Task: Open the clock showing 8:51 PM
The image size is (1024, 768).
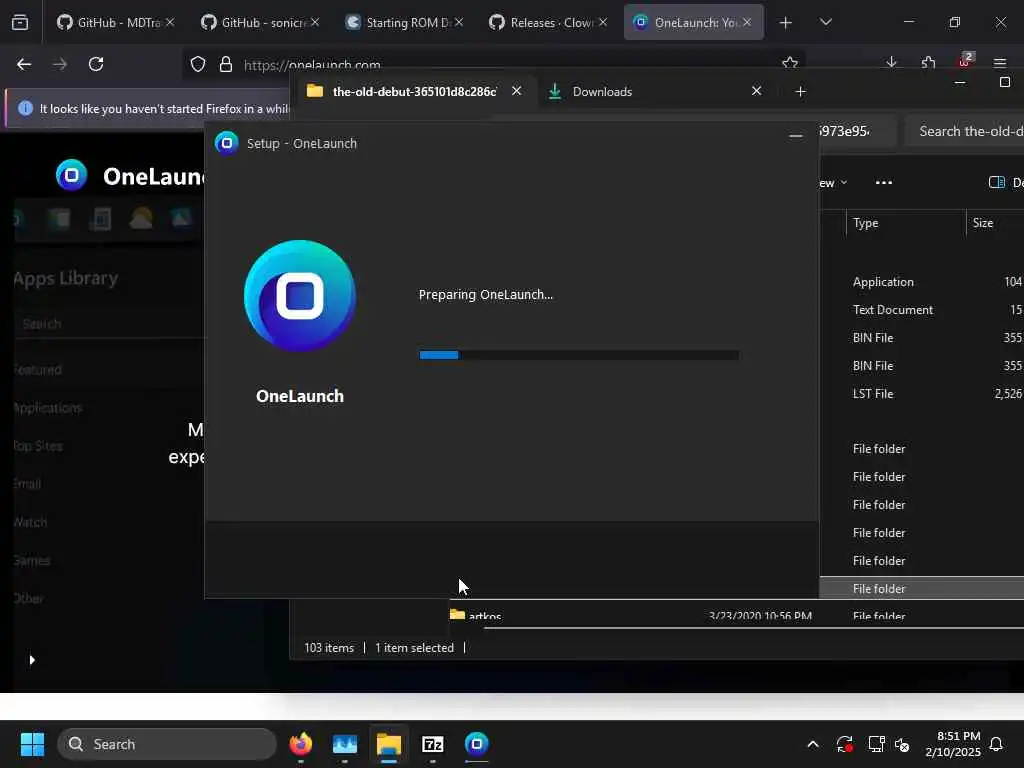Action: [952, 744]
